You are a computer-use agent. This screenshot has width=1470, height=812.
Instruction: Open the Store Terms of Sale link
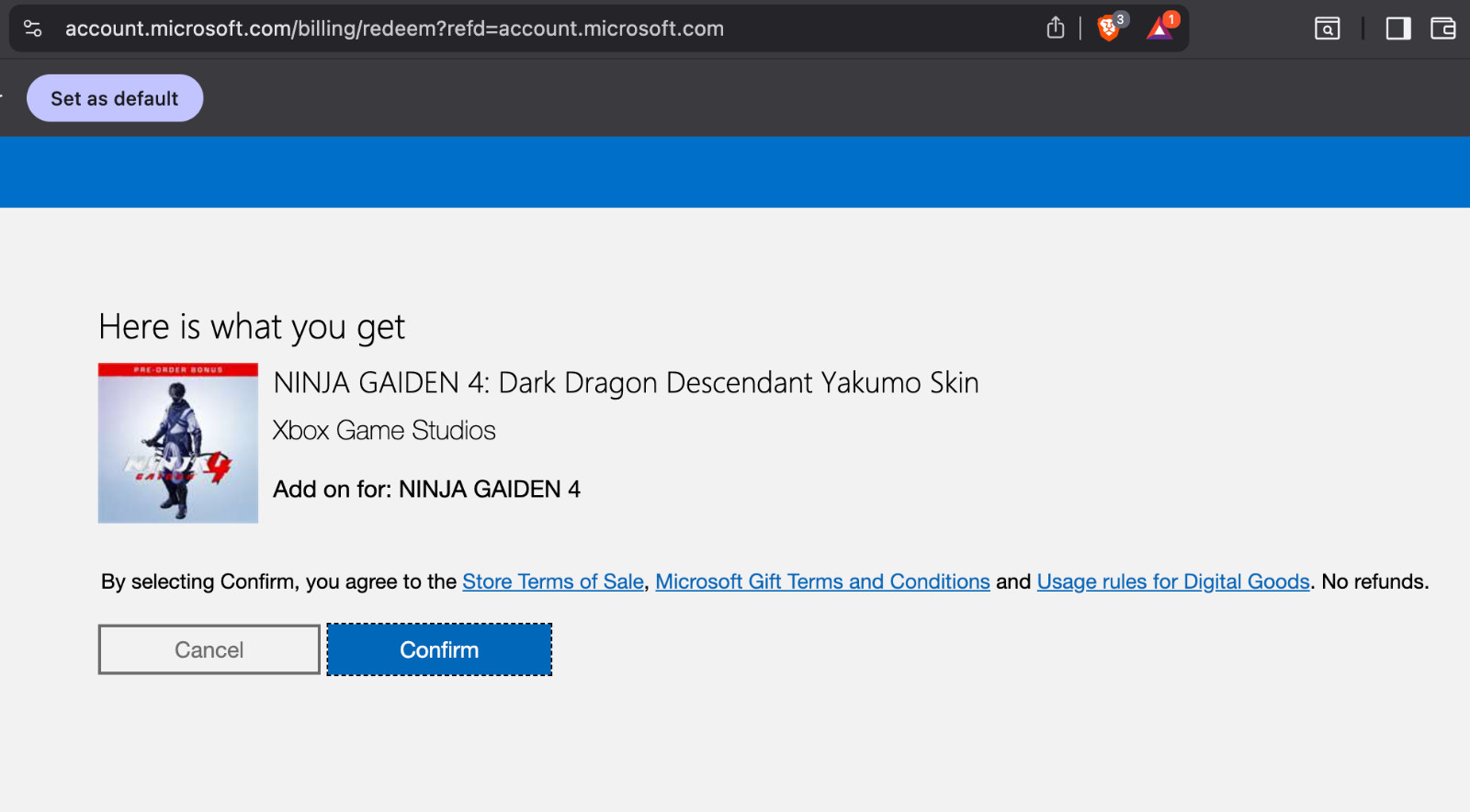click(553, 581)
